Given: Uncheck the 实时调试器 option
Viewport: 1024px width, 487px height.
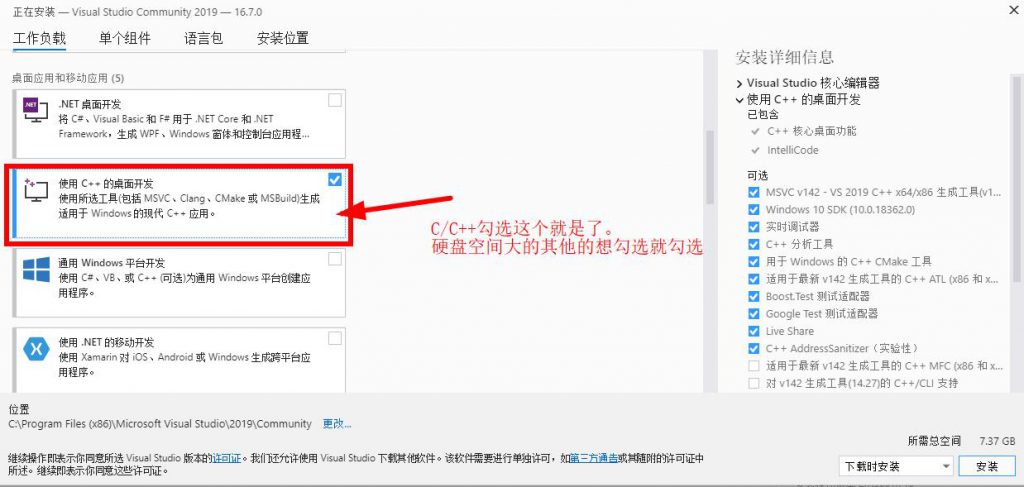Looking at the screenshot, I should point(754,227).
